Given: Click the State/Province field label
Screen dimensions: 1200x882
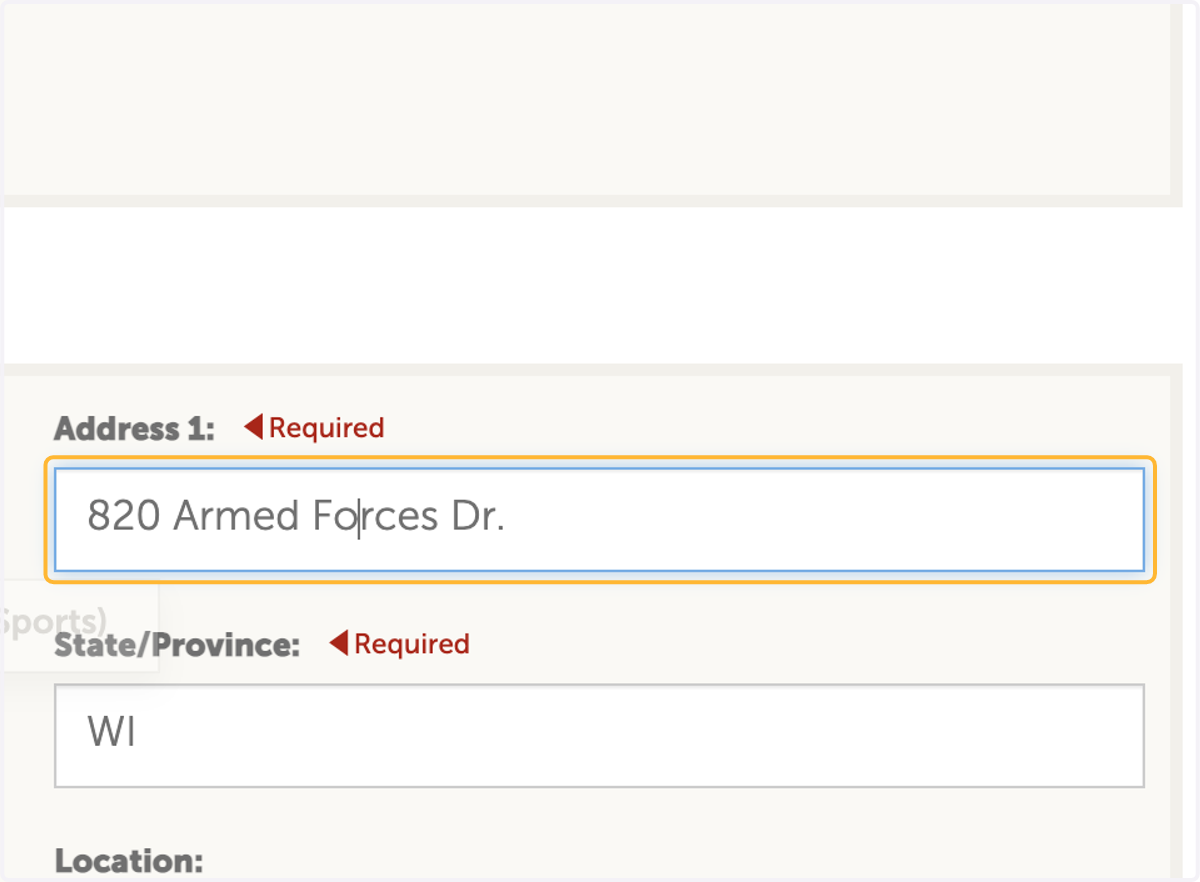Looking at the screenshot, I should [177, 645].
